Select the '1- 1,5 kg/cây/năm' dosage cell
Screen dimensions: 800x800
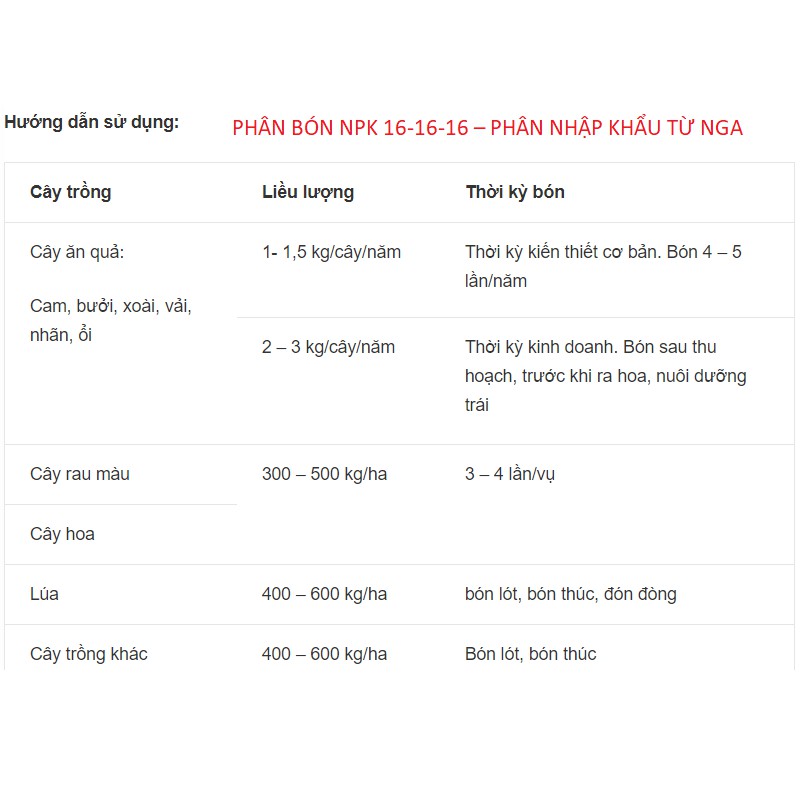[x=331, y=252]
